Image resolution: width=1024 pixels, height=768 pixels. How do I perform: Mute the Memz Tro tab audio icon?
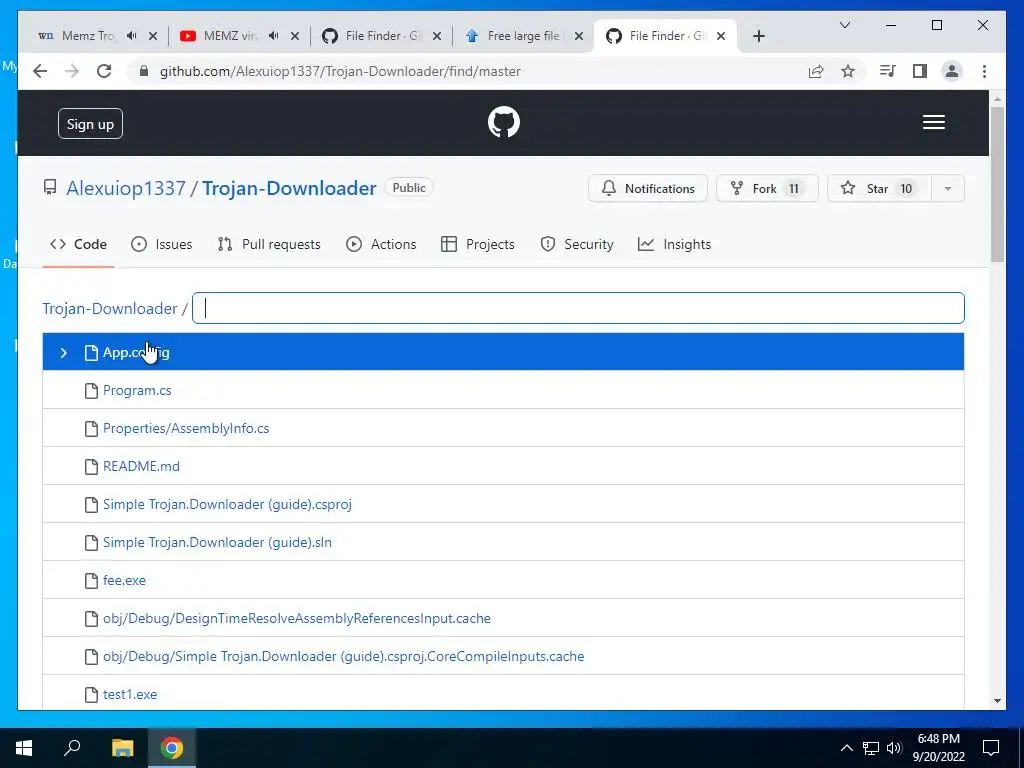pyautogui.click(x=132, y=36)
